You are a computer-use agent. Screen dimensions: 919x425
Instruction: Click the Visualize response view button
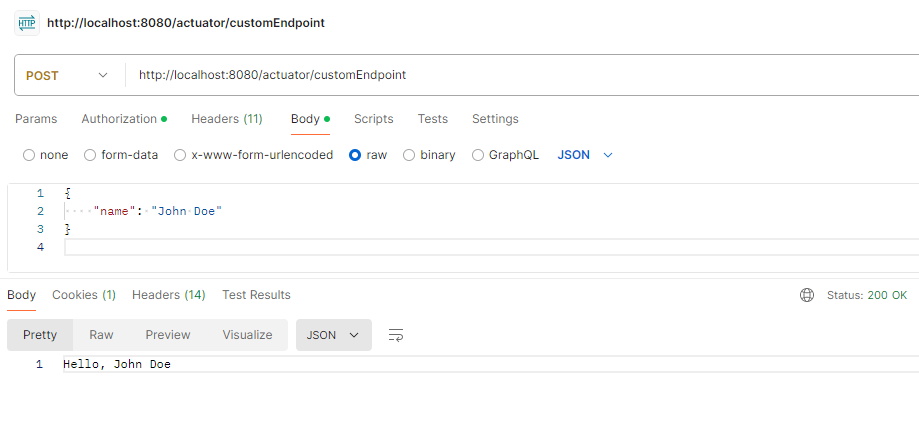coord(247,335)
